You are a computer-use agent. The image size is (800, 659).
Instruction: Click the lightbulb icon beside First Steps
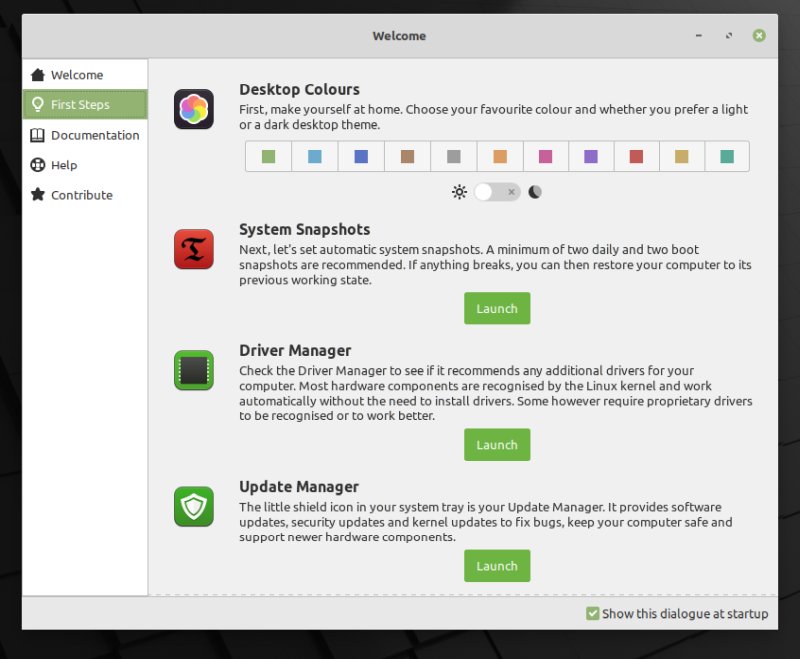pyautogui.click(x=38, y=105)
